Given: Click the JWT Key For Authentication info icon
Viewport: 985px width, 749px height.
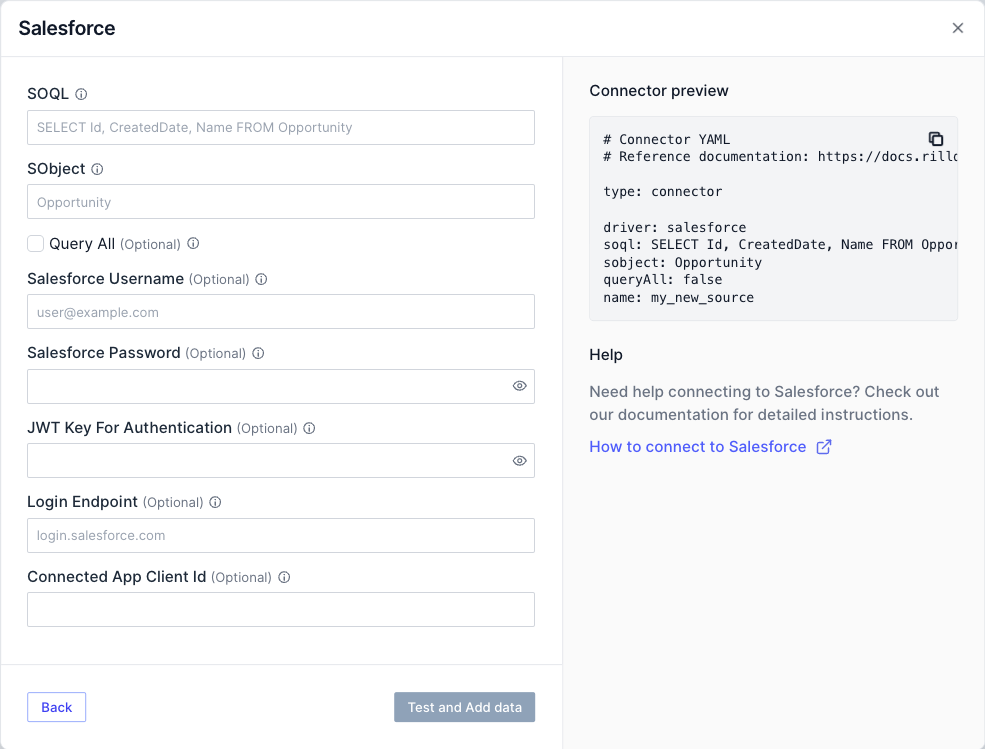Looking at the screenshot, I should 310,428.
